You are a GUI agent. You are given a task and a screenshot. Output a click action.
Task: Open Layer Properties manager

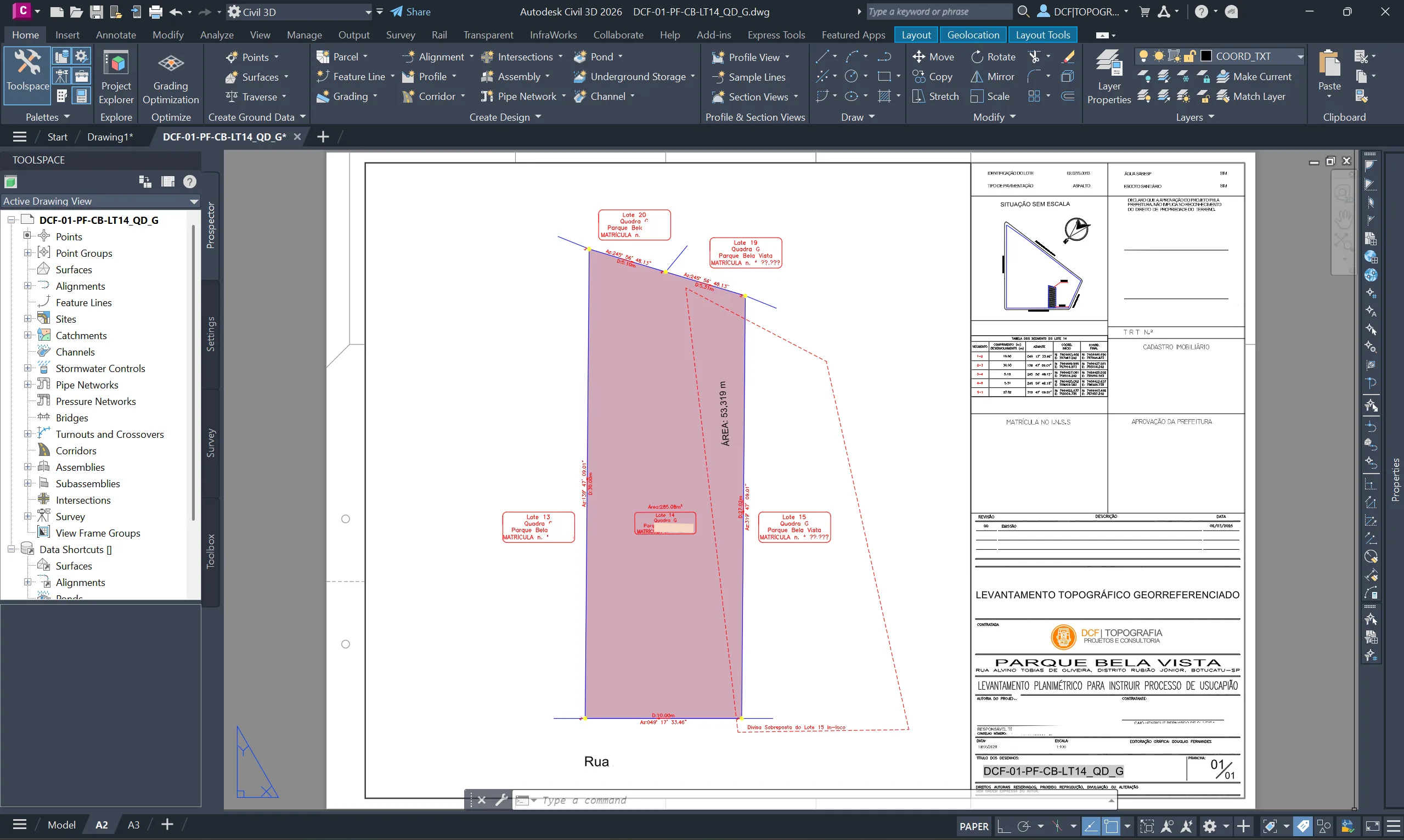[1109, 77]
